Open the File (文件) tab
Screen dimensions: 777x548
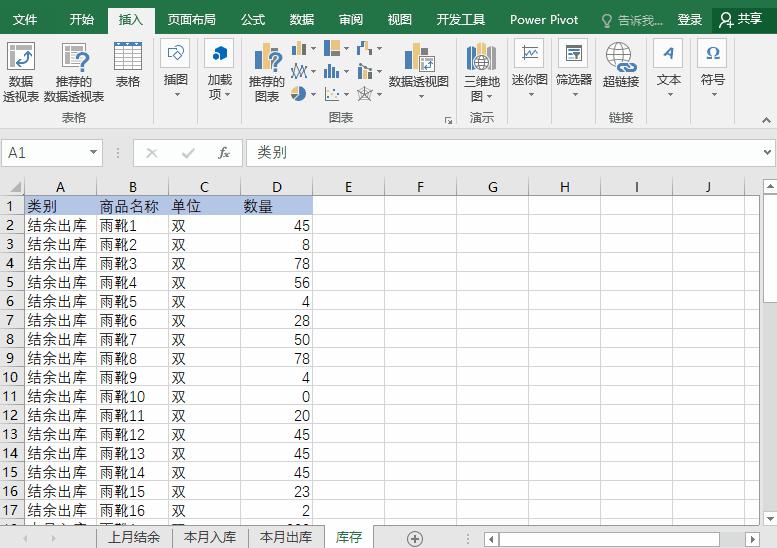point(25,19)
